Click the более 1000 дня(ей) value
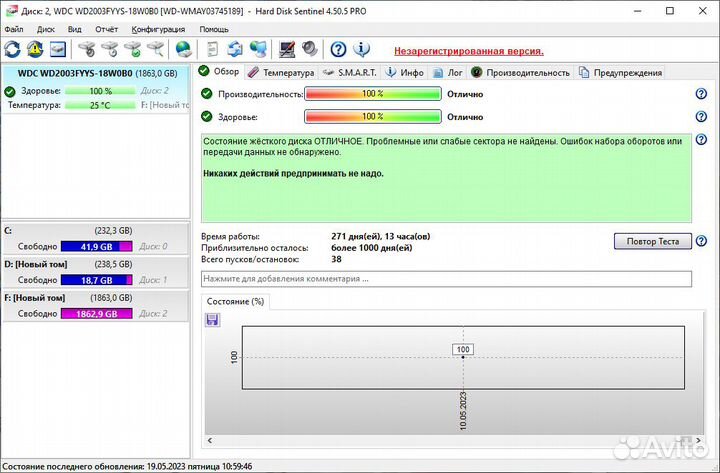The height and width of the screenshot is (473, 720). [x=371, y=248]
